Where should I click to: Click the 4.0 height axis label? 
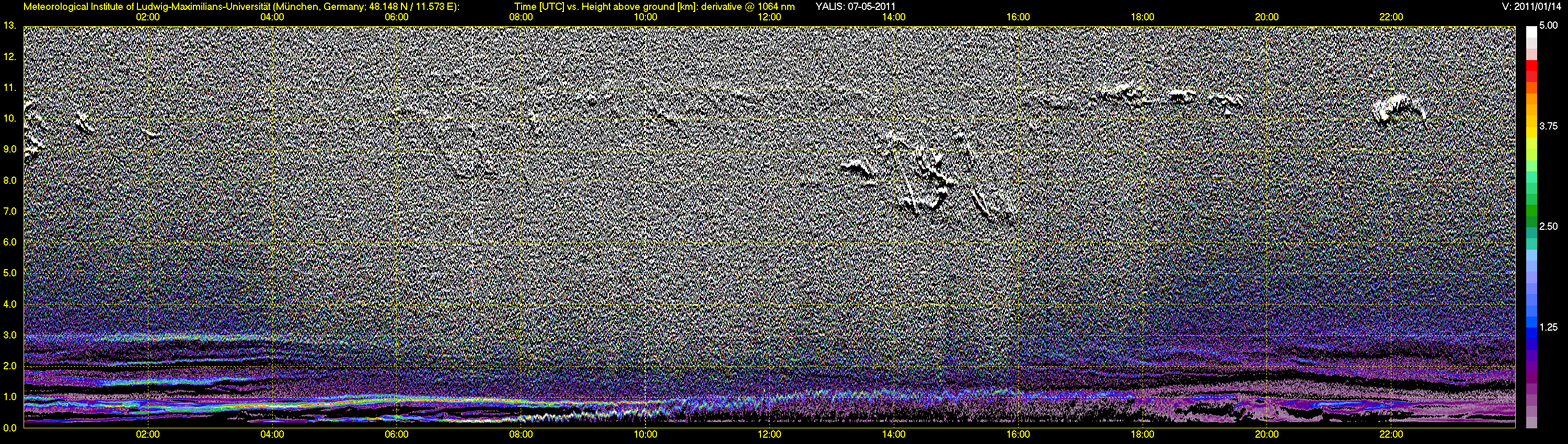click(x=10, y=304)
